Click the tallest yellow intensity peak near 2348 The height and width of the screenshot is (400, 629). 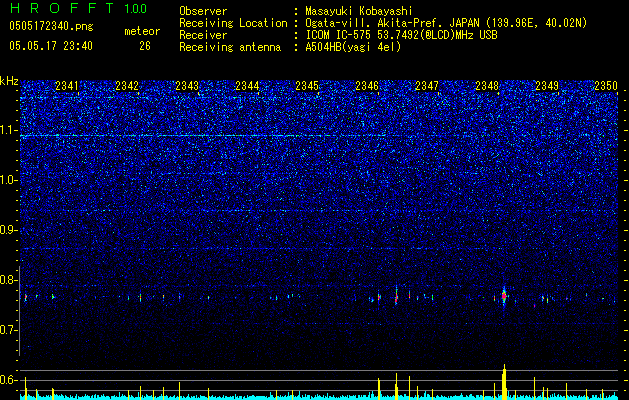click(x=504, y=380)
